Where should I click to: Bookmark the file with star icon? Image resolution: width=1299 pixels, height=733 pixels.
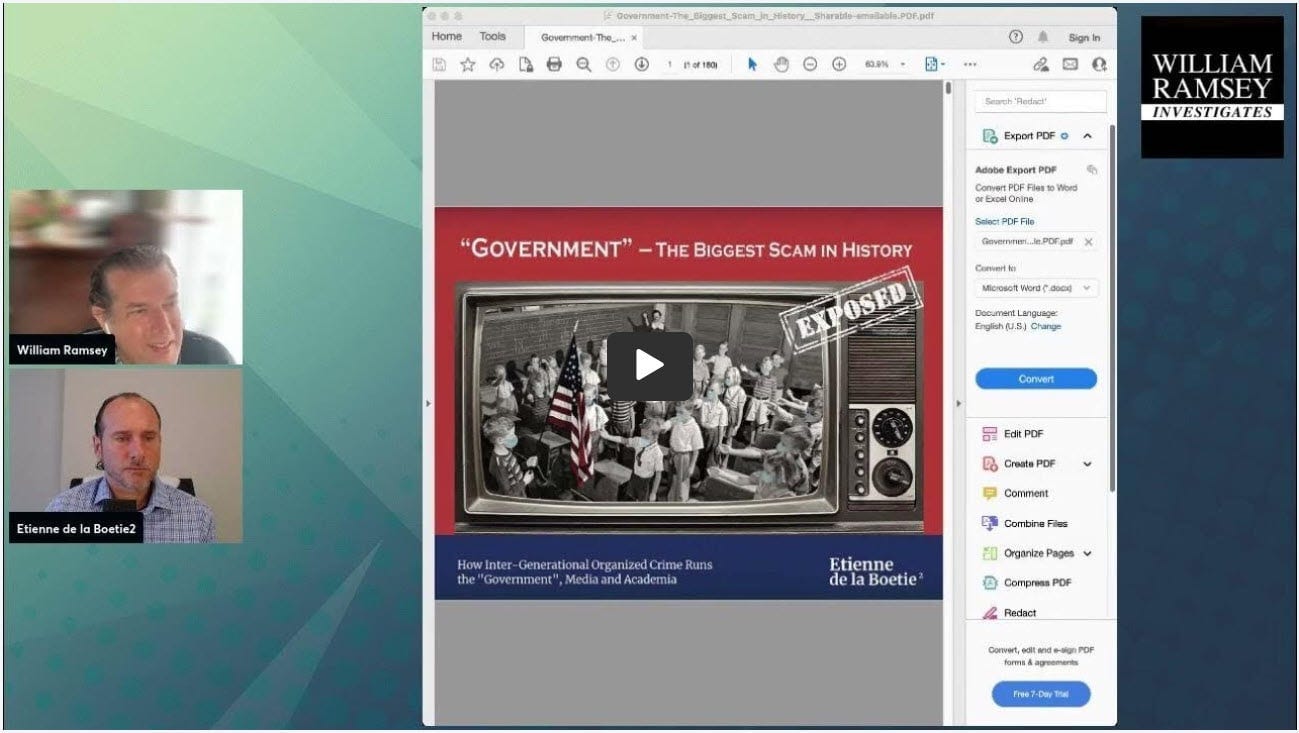(x=467, y=64)
